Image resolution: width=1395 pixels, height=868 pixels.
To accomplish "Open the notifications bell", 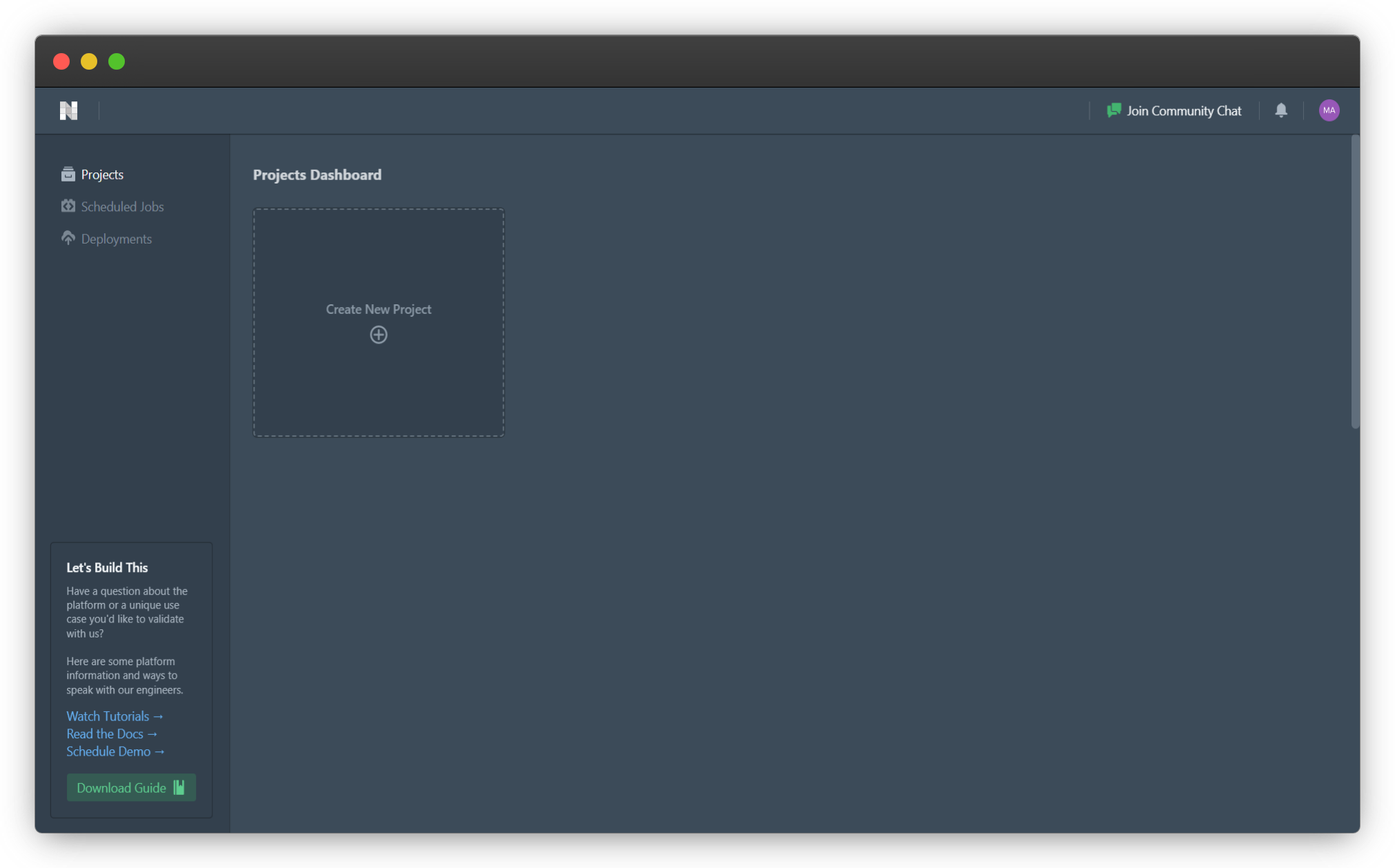I will pyautogui.click(x=1280, y=110).
